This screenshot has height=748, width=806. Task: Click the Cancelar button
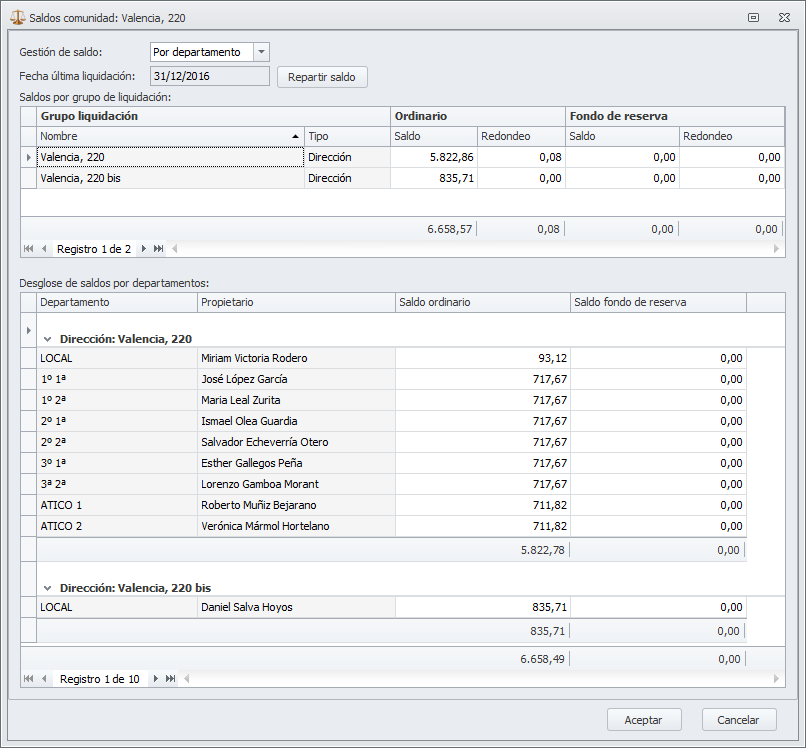(739, 720)
